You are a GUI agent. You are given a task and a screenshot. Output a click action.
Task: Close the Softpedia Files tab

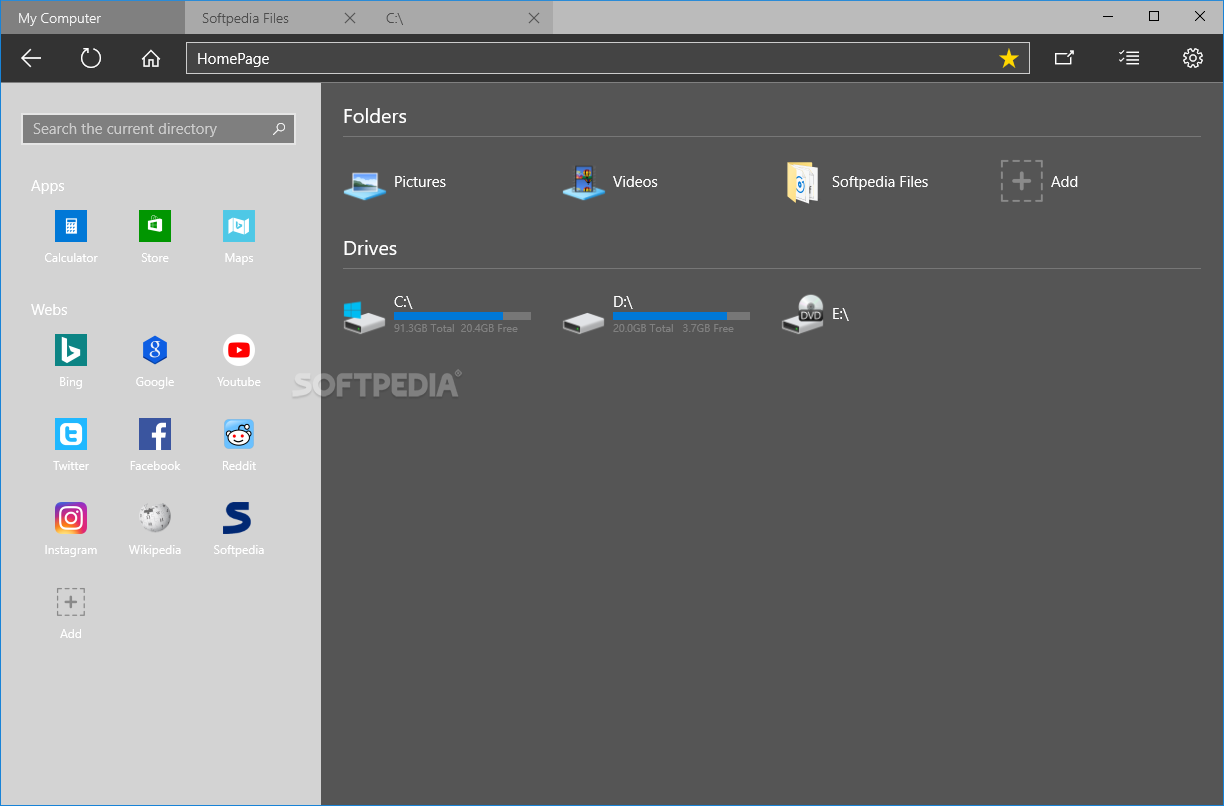(x=349, y=18)
